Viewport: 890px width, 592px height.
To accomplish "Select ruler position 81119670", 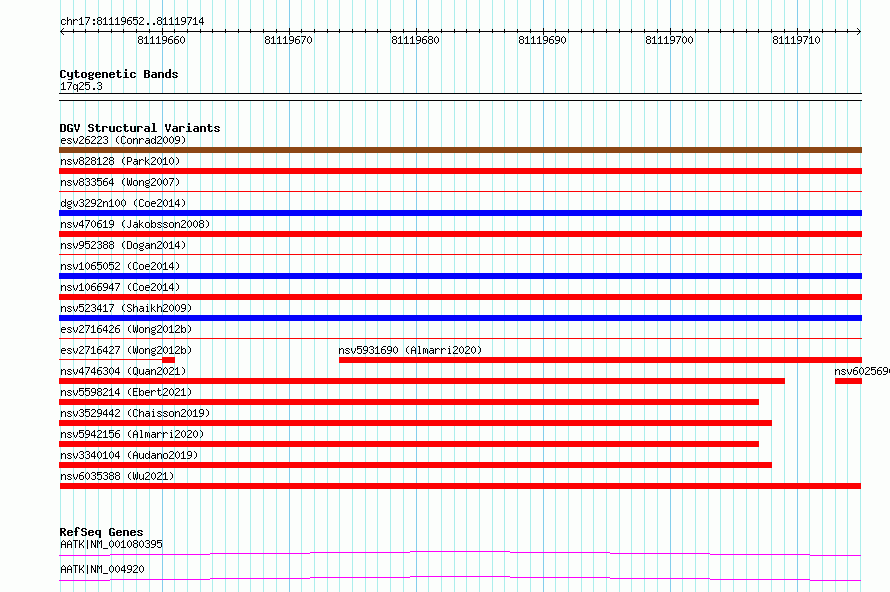I will tap(288, 40).
